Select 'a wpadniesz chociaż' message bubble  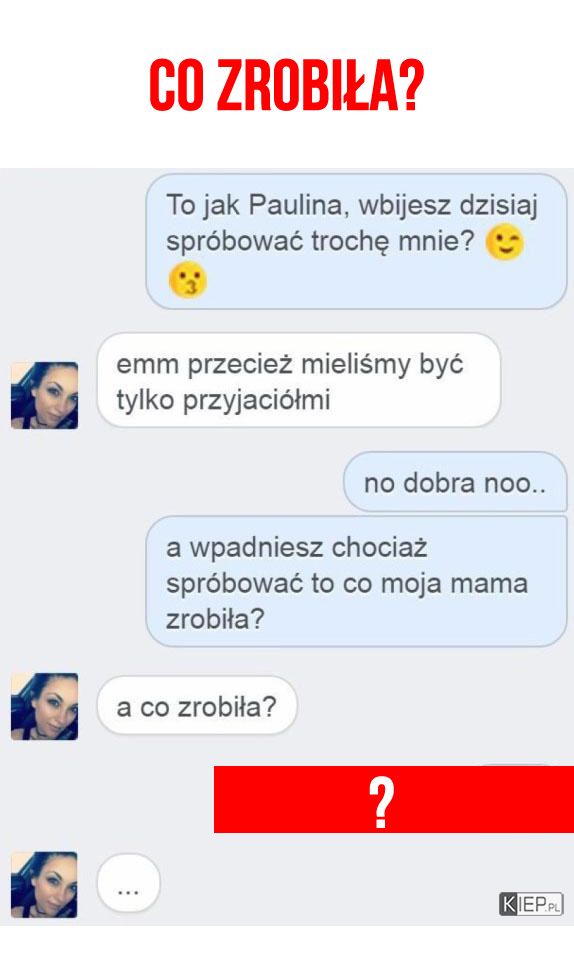356,581
